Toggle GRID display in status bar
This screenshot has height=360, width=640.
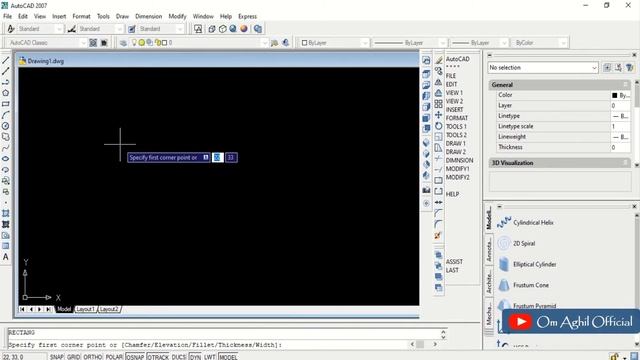pyautogui.click(x=73, y=357)
